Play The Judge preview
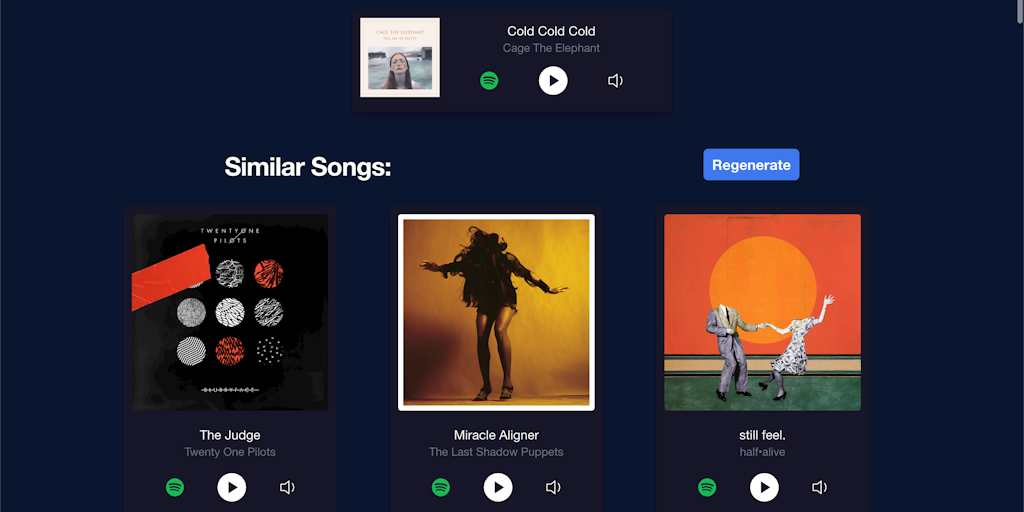This screenshot has height=512, width=1024. click(x=232, y=487)
